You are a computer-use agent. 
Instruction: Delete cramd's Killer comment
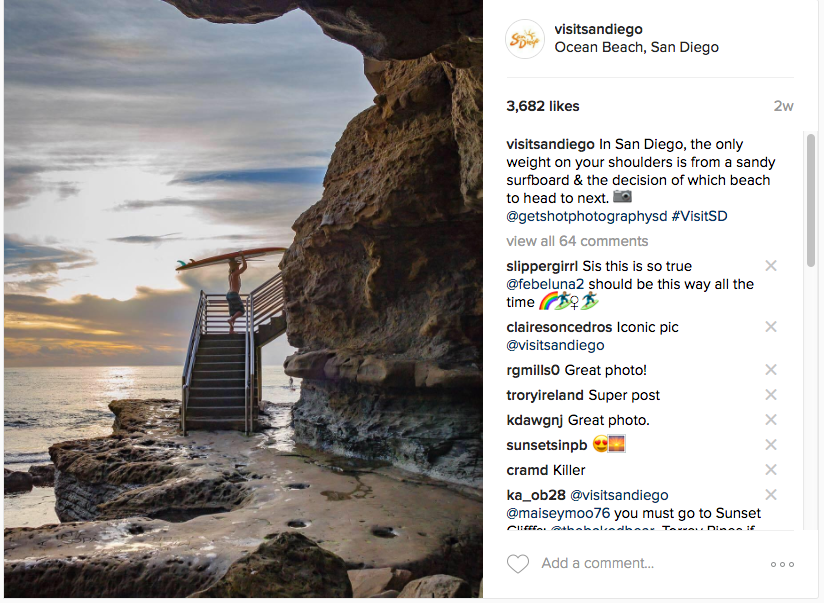770,469
